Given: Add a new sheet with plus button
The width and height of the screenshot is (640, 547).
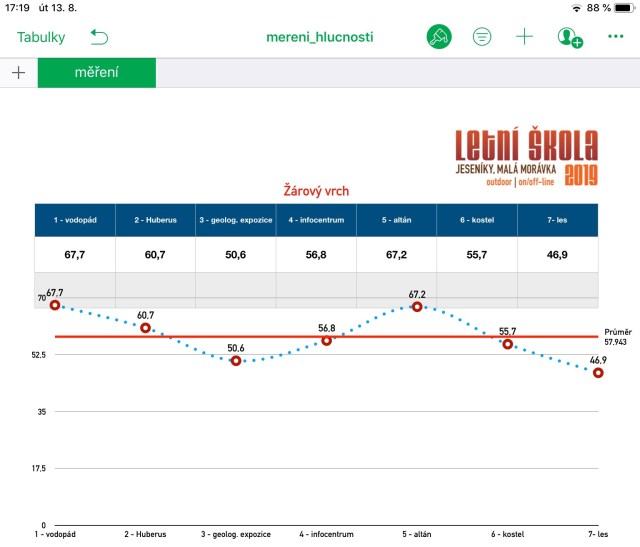Looking at the screenshot, I should pyautogui.click(x=18, y=73).
